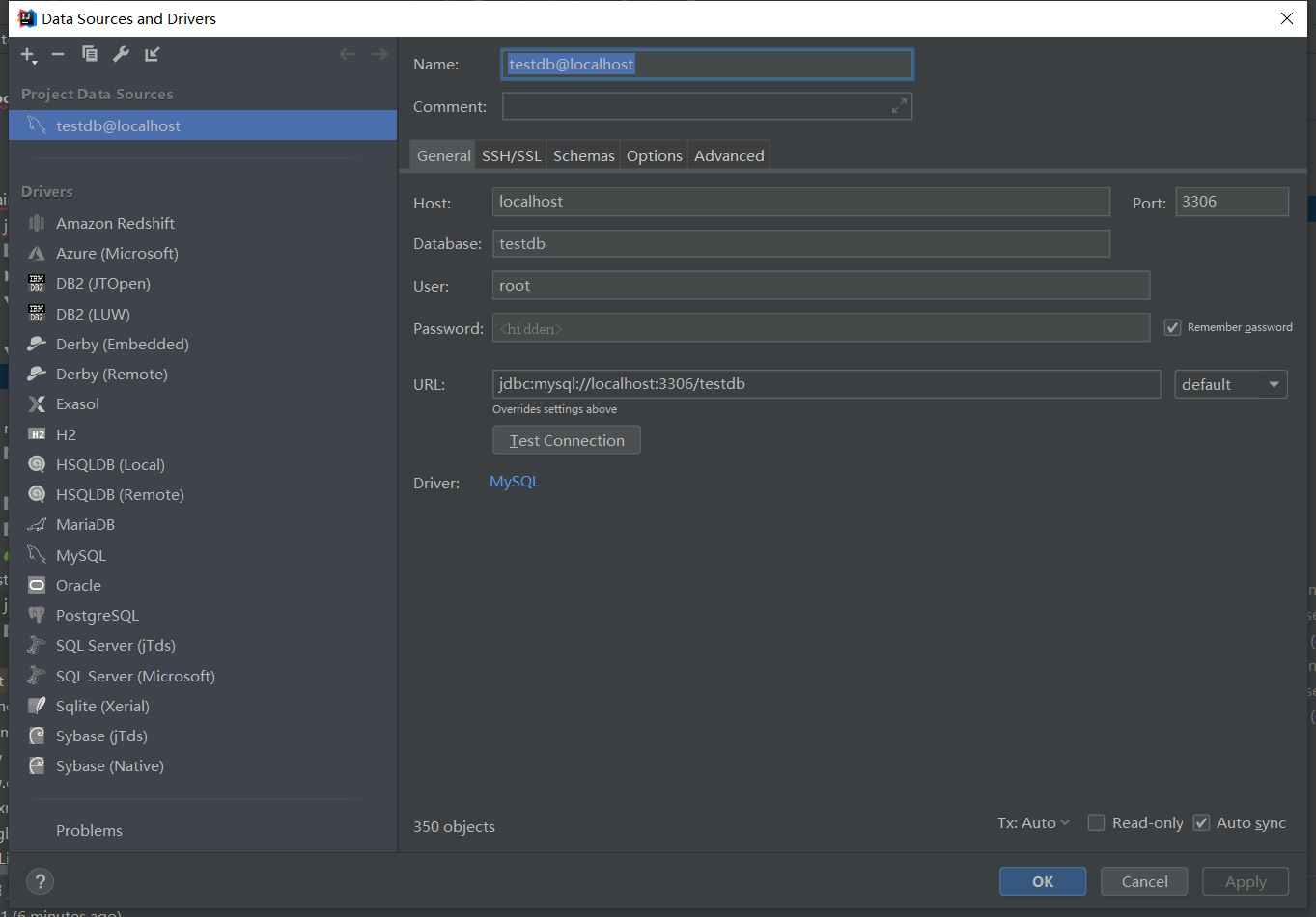Click the Cancel button

tap(1144, 881)
